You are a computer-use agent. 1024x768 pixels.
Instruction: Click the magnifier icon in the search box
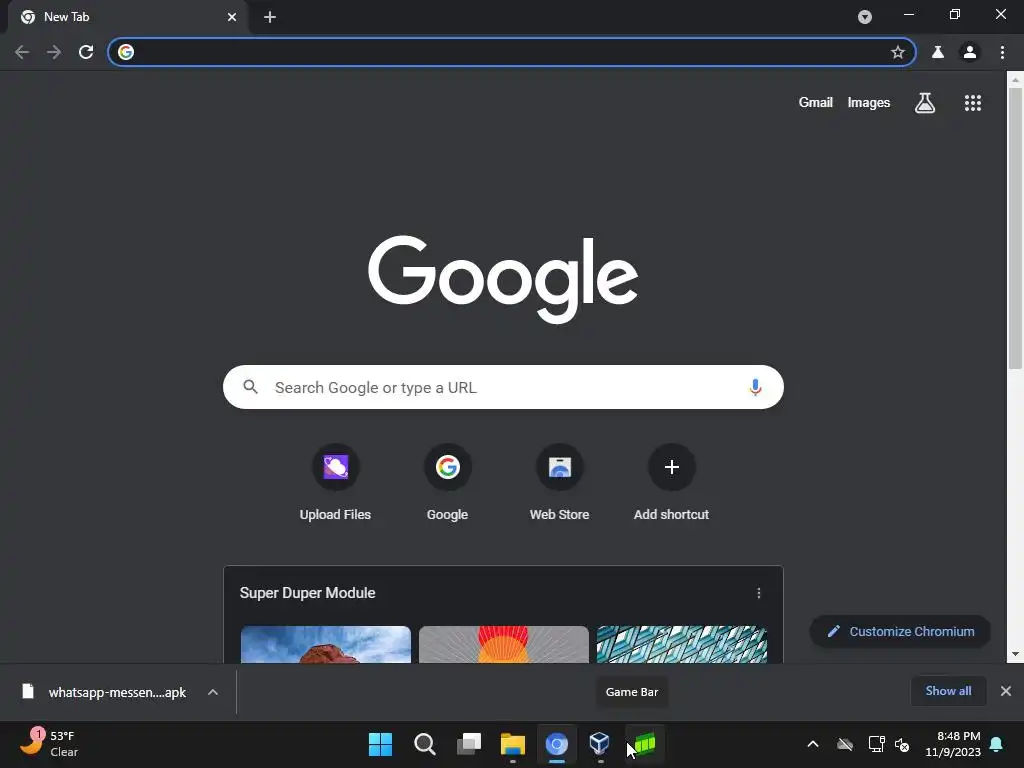click(x=251, y=387)
